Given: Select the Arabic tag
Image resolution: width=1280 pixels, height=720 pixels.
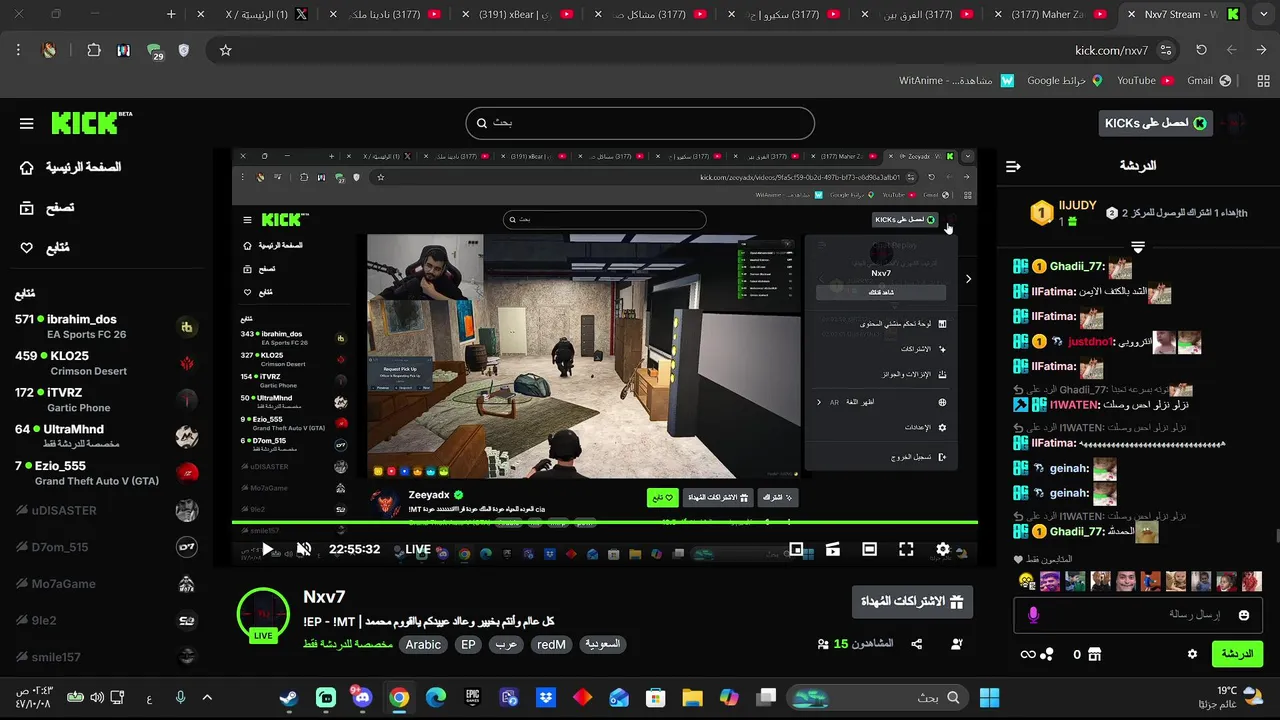Looking at the screenshot, I should 423,645.
